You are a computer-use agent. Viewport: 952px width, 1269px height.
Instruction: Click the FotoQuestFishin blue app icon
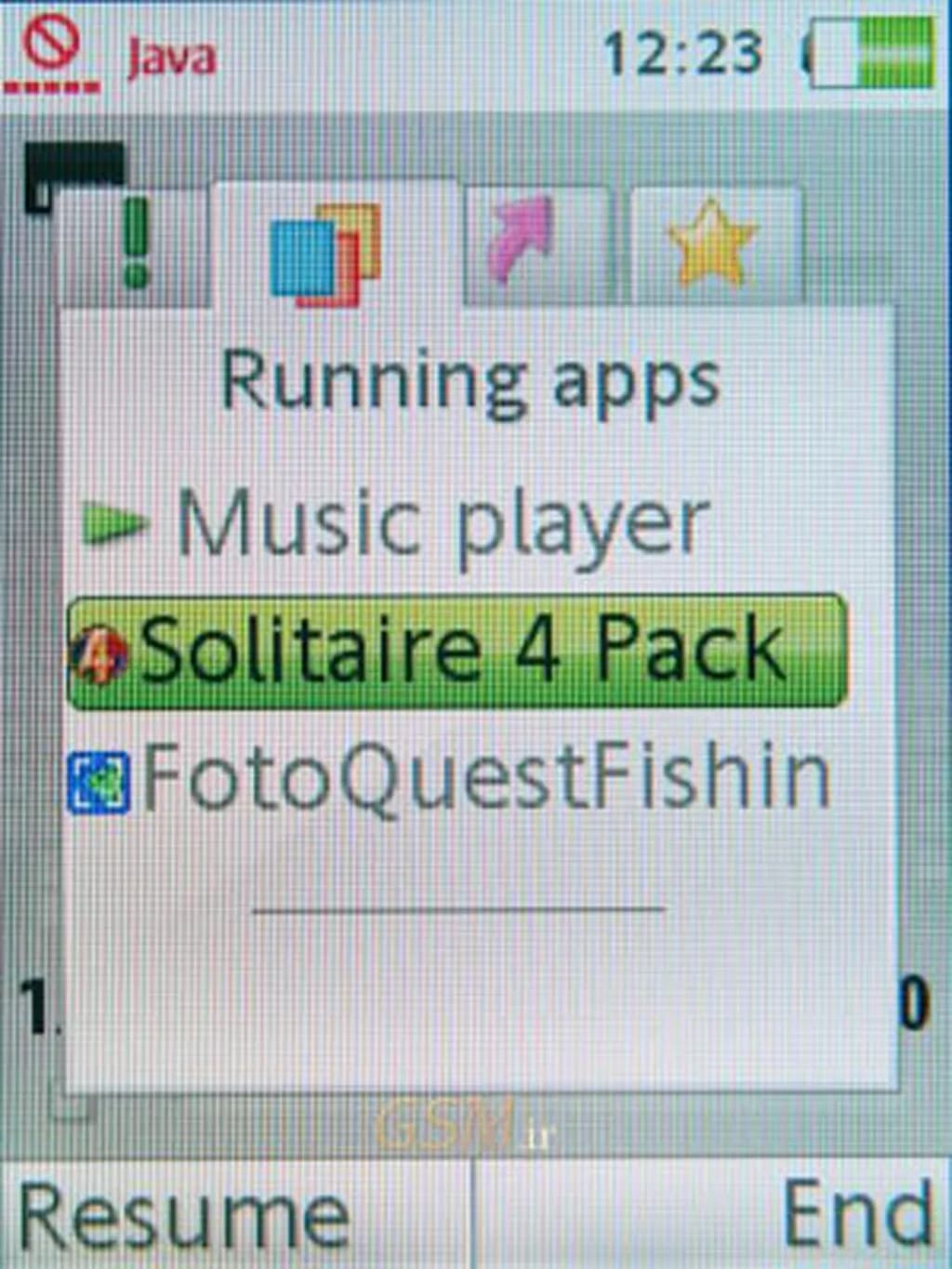pyautogui.click(x=99, y=783)
